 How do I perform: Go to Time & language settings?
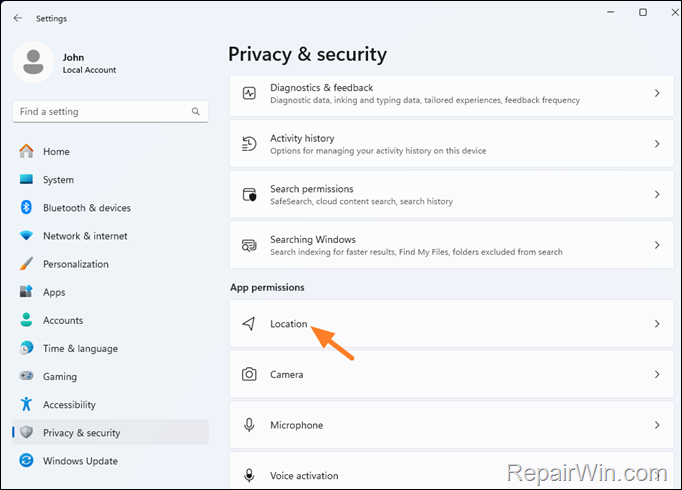80,349
